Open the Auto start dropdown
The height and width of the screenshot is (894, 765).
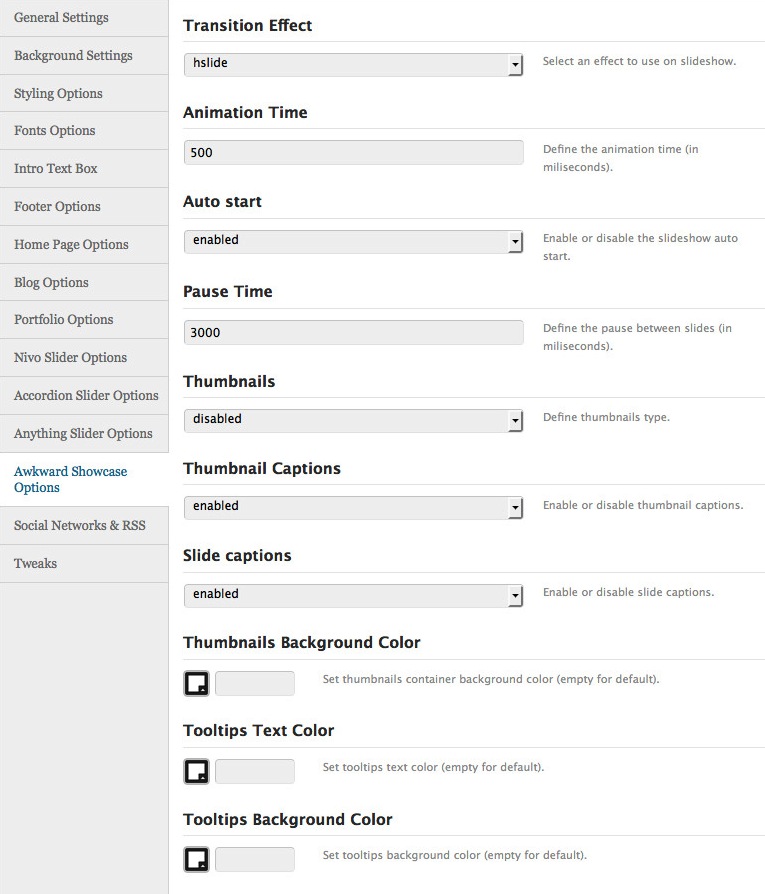pos(353,242)
